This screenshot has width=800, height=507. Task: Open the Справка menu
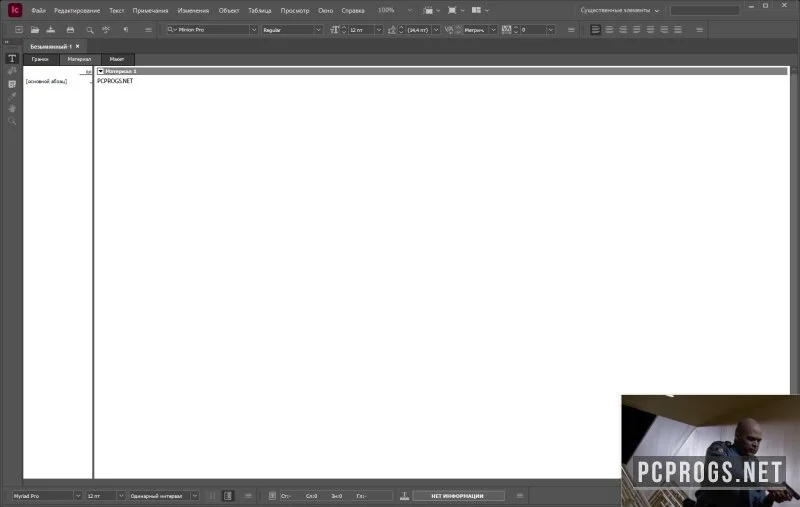pyautogui.click(x=353, y=10)
